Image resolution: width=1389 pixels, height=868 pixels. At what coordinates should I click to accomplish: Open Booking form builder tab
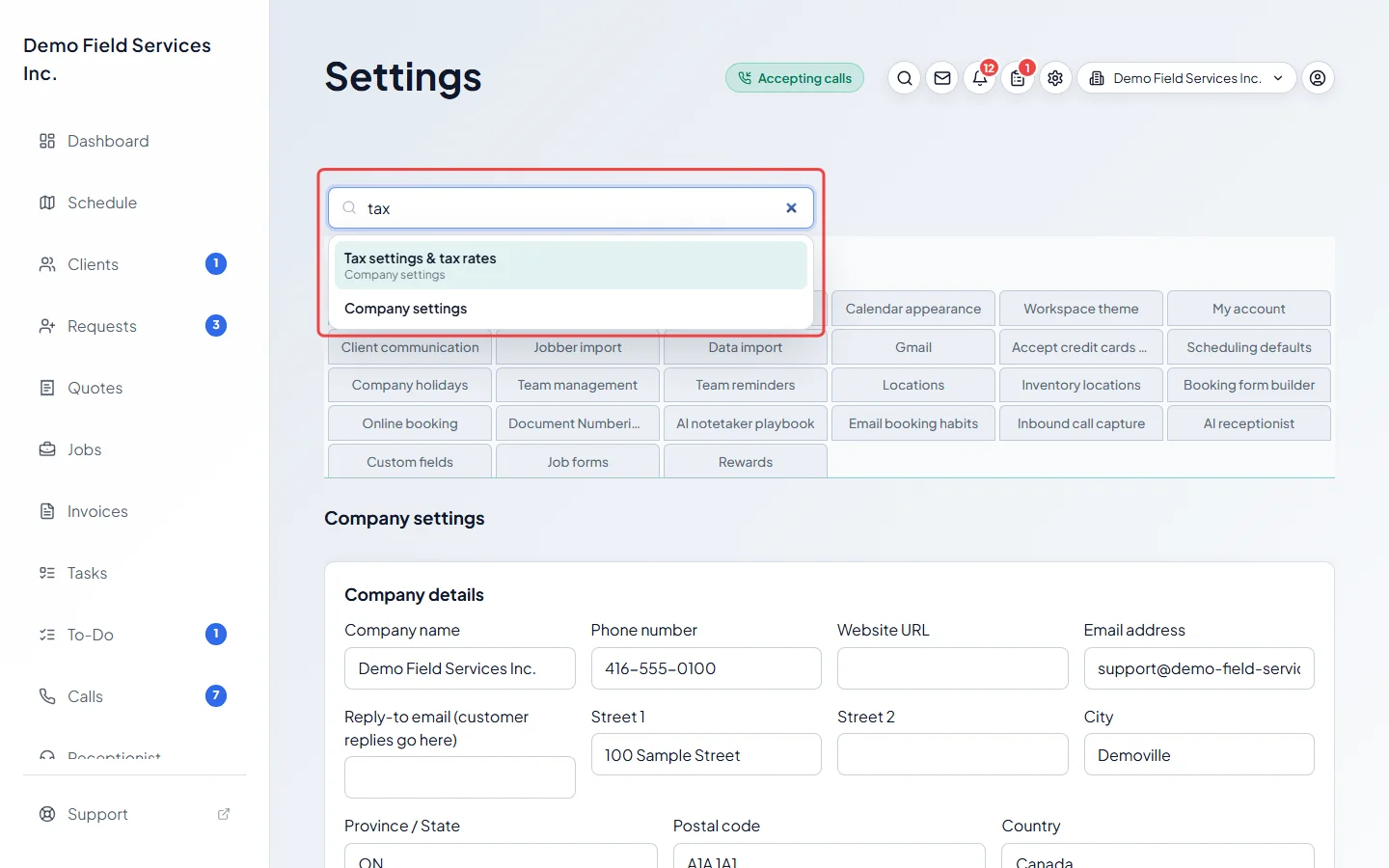click(1249, 385)
